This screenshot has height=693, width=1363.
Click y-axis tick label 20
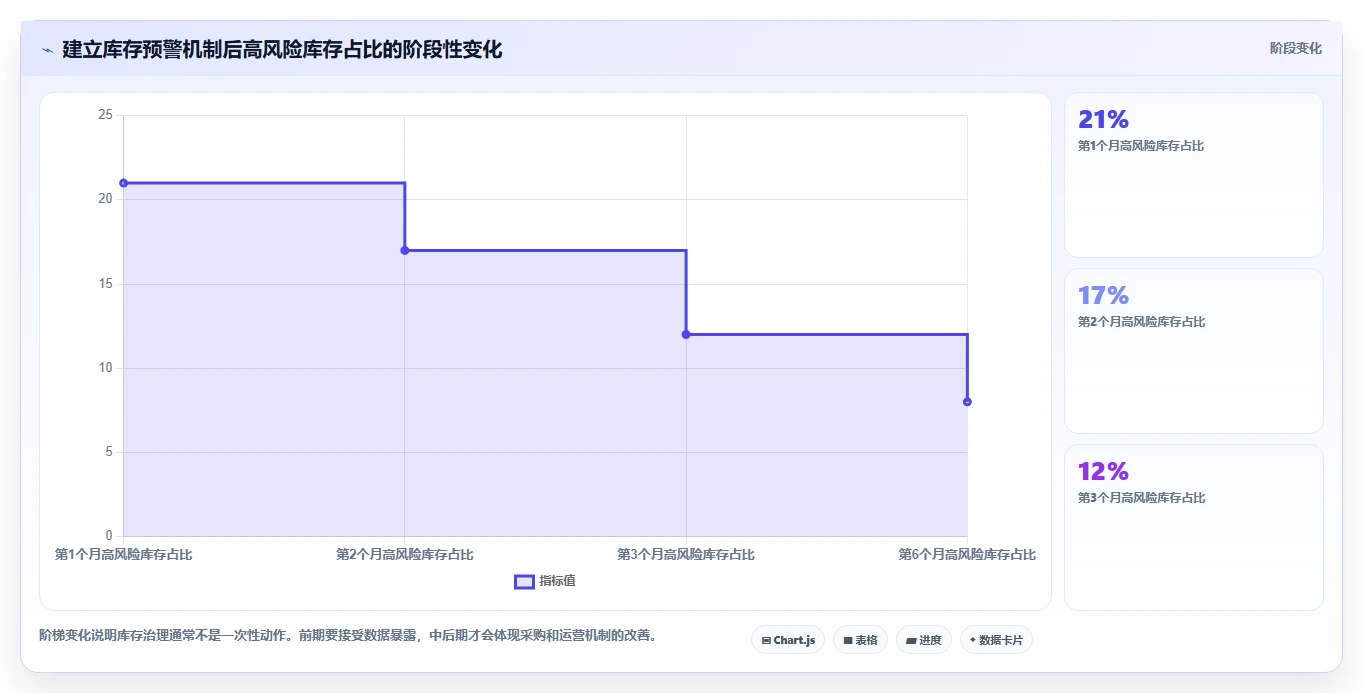point(105,199)
